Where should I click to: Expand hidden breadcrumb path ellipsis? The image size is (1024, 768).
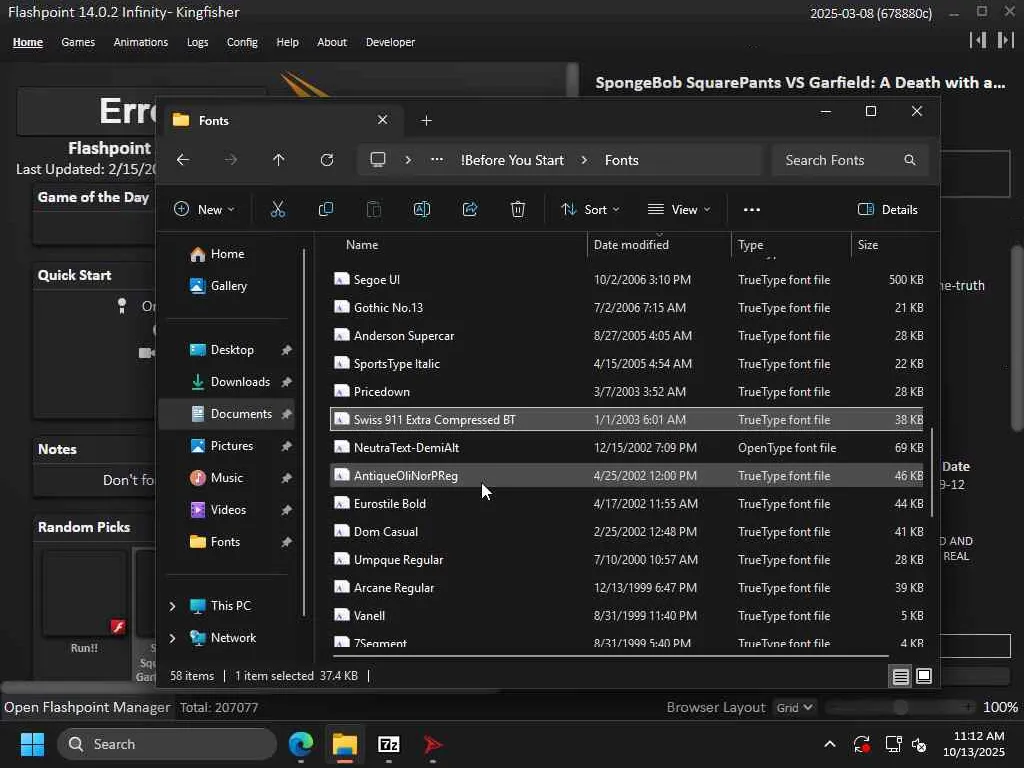[x=437, y=160]
